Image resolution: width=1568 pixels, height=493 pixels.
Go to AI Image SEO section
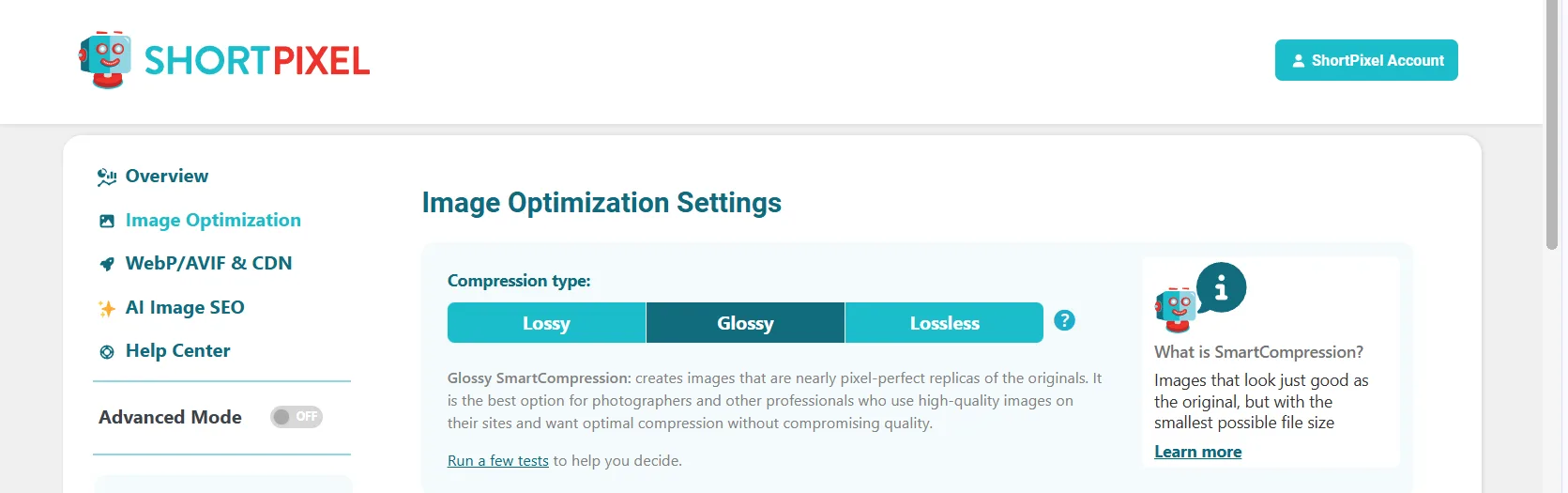tap(185, 308)
